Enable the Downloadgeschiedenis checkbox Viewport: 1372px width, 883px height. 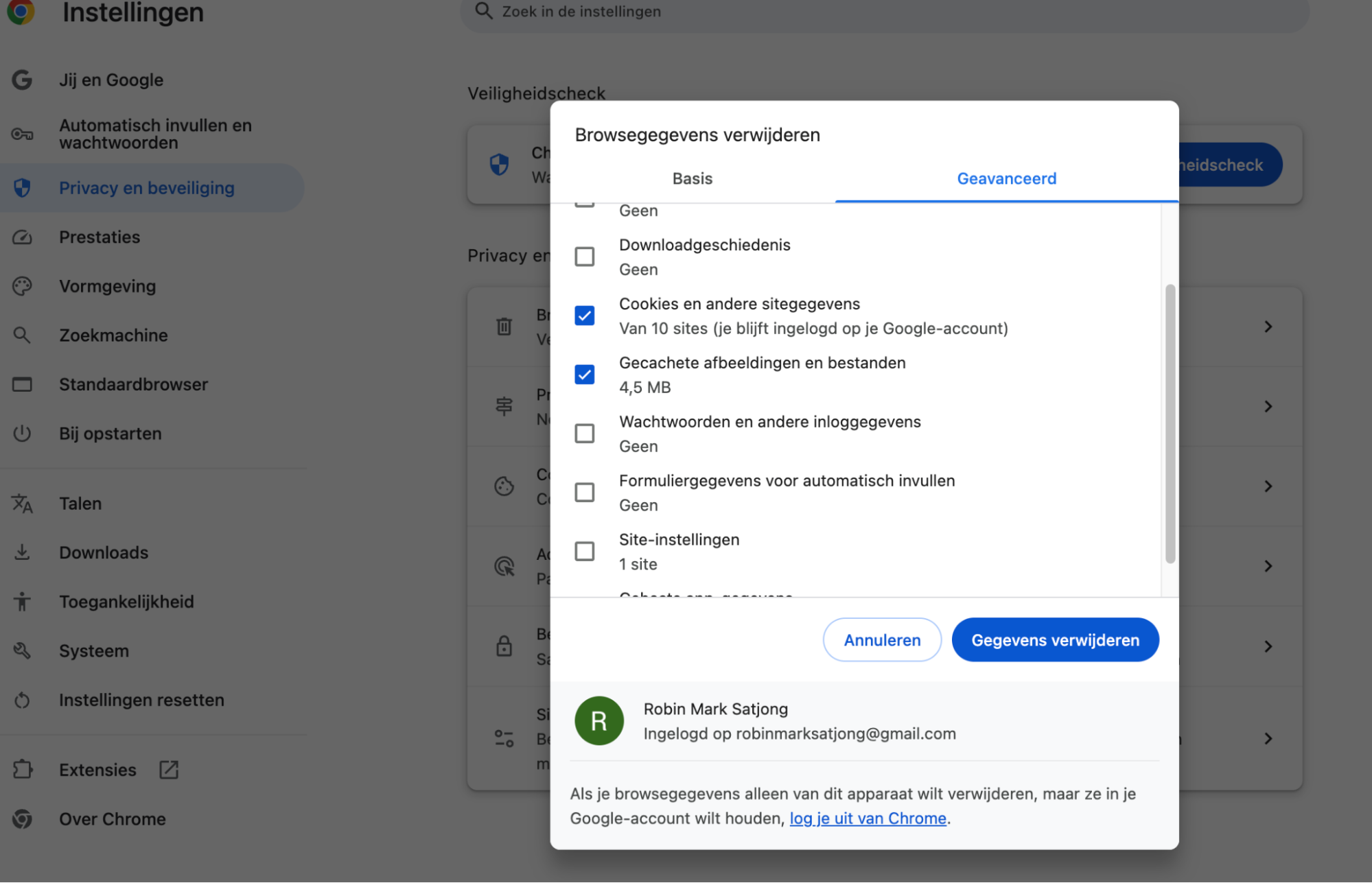(x=585, y=257)
